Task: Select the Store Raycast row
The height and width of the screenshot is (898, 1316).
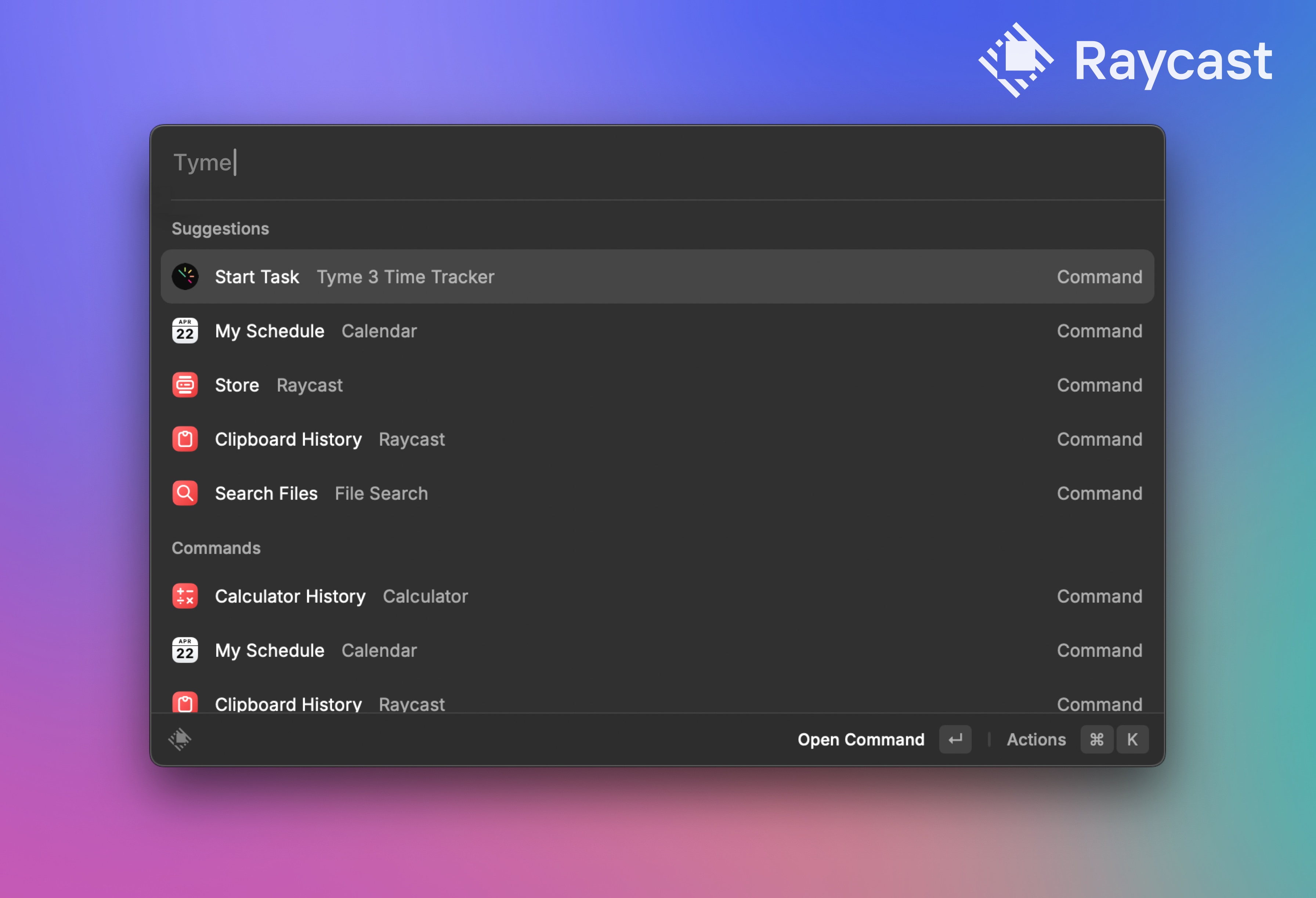Action: click(657, 385)
